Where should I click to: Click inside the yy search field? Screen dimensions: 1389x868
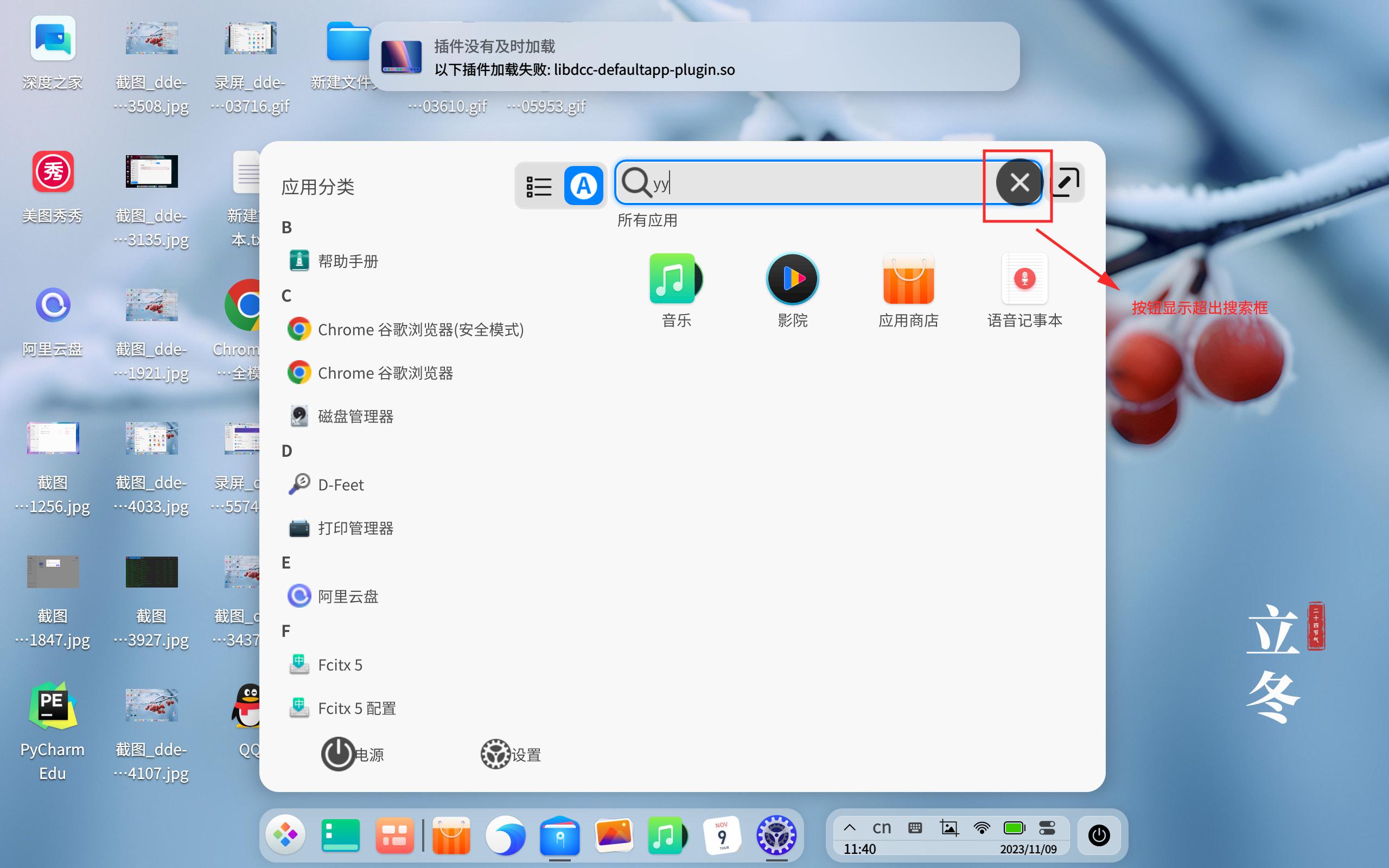(x=804, y=184)
